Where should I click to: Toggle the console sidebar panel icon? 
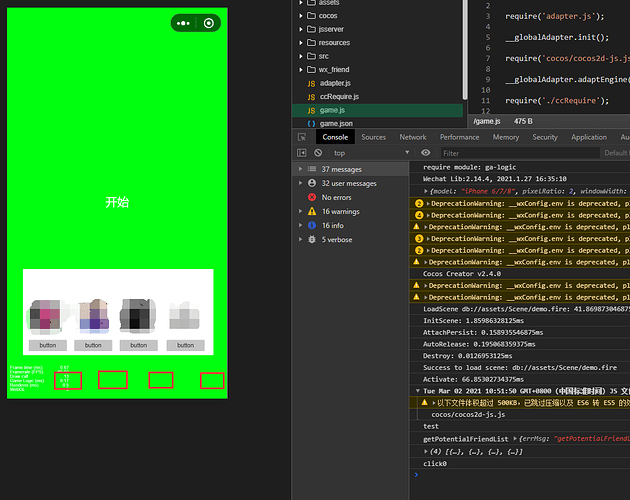coord(302,153)
